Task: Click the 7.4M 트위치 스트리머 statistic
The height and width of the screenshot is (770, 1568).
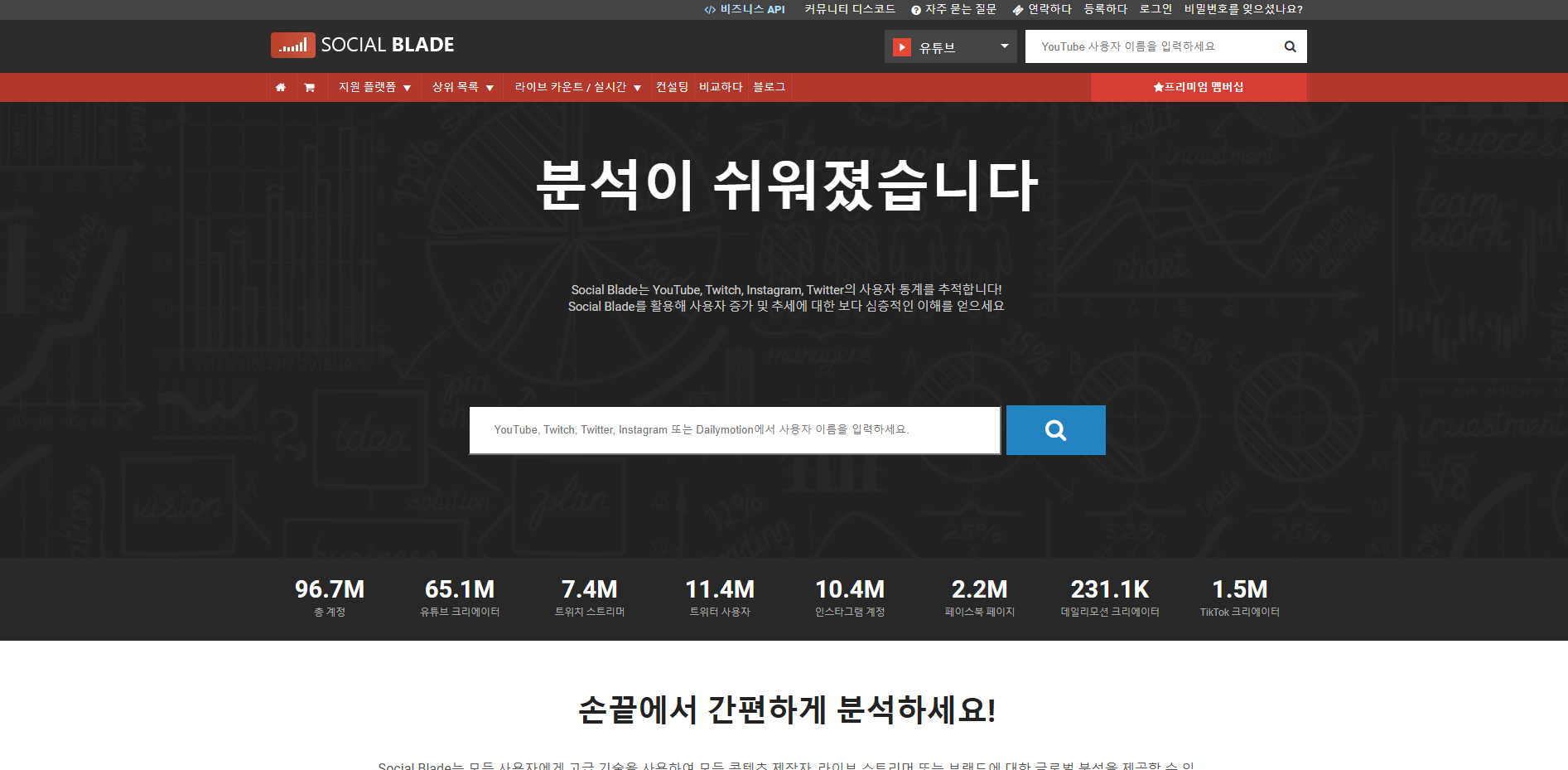Action: [590, 598]
